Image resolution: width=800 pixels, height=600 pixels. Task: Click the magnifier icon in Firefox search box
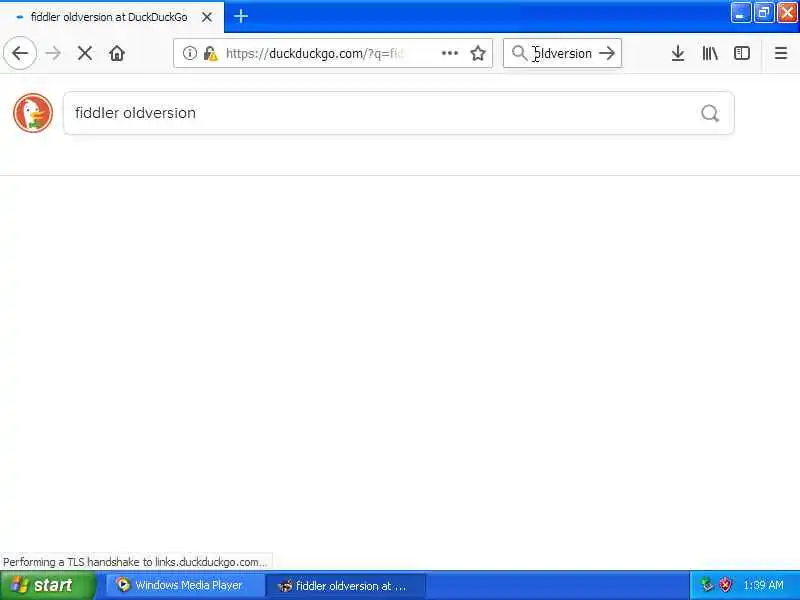point(519,53)
